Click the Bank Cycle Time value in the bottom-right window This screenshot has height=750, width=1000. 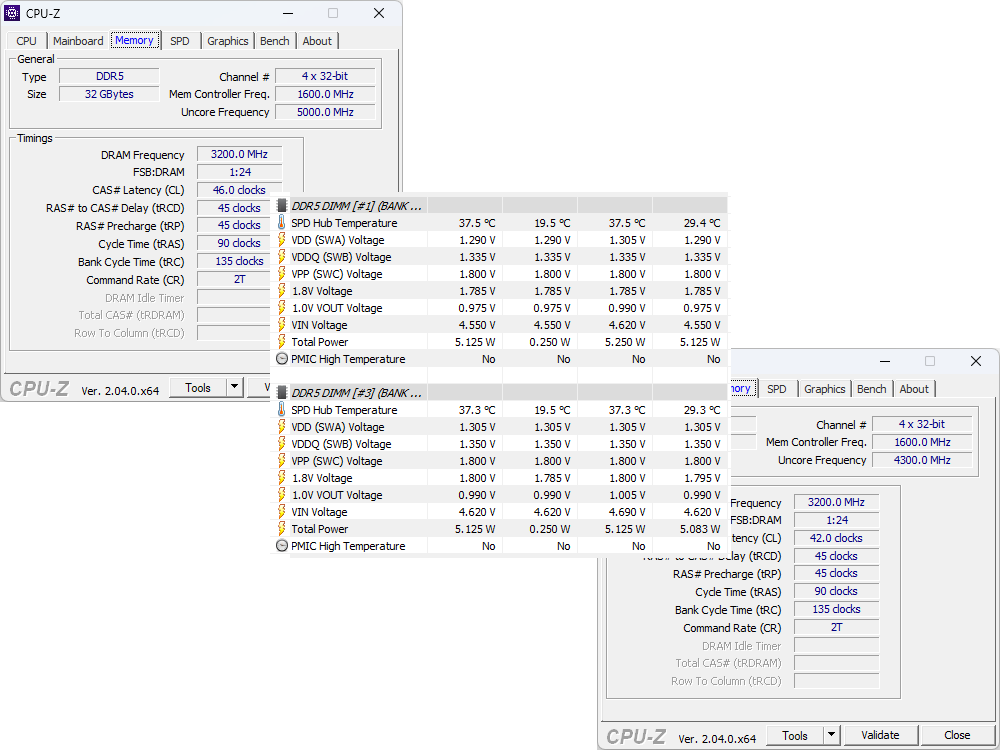836,609
